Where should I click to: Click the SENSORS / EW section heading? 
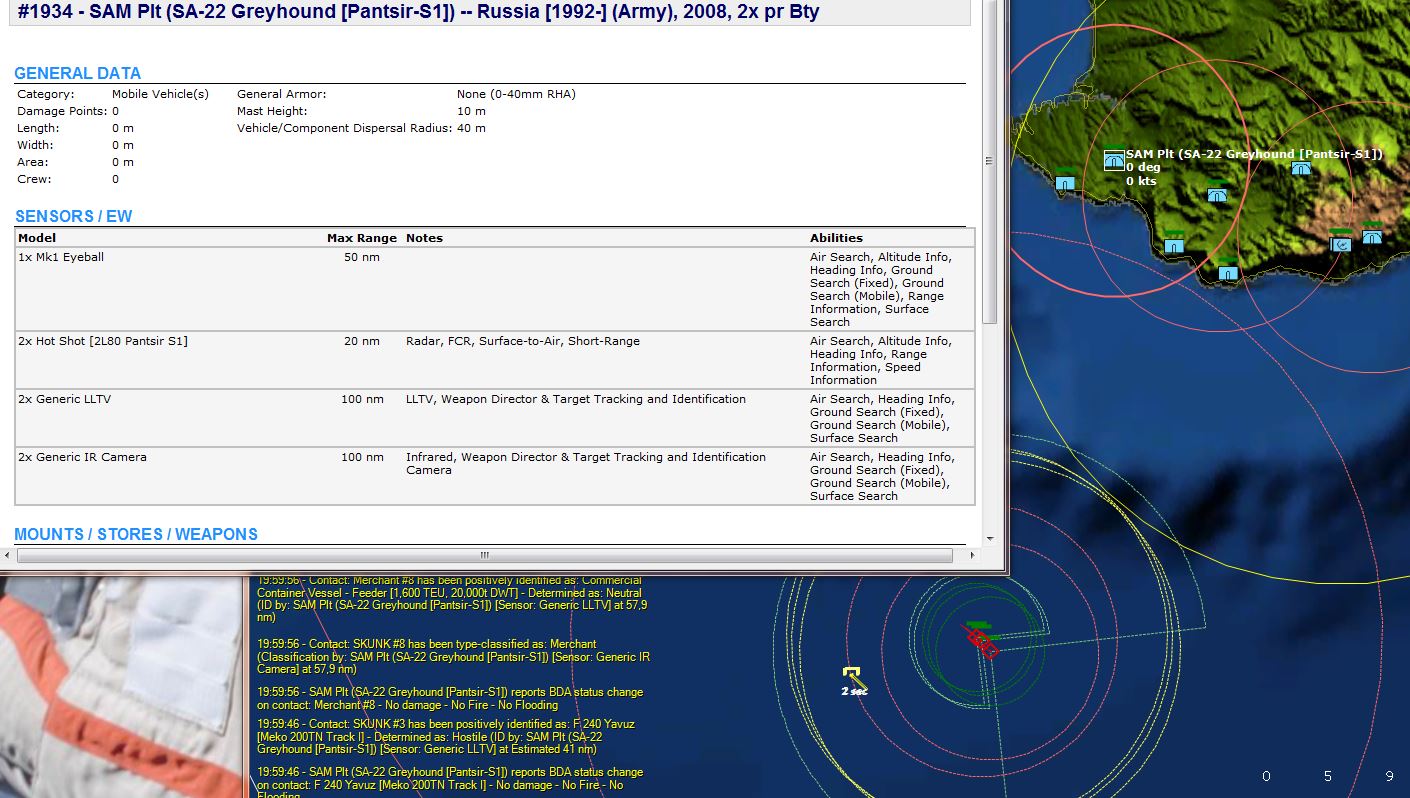click(x=73, y=216)
